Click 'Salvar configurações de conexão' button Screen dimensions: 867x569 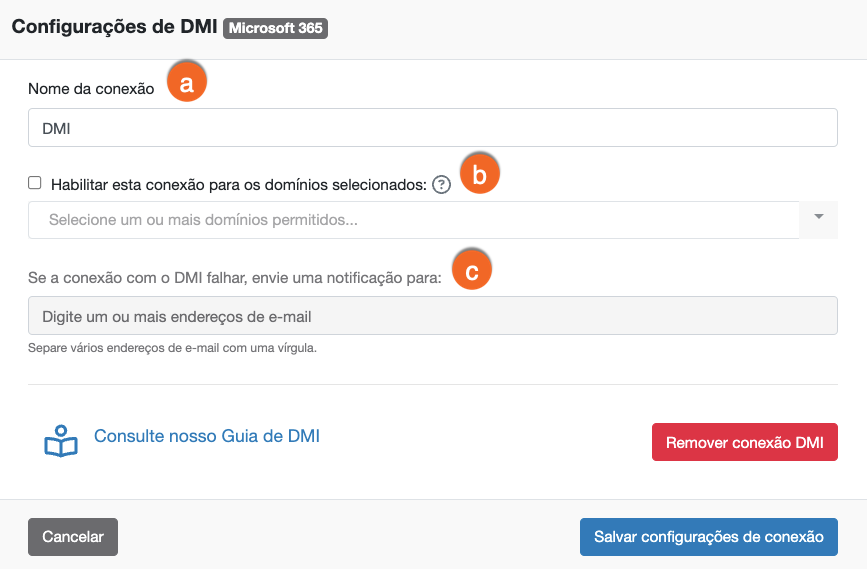709,537
